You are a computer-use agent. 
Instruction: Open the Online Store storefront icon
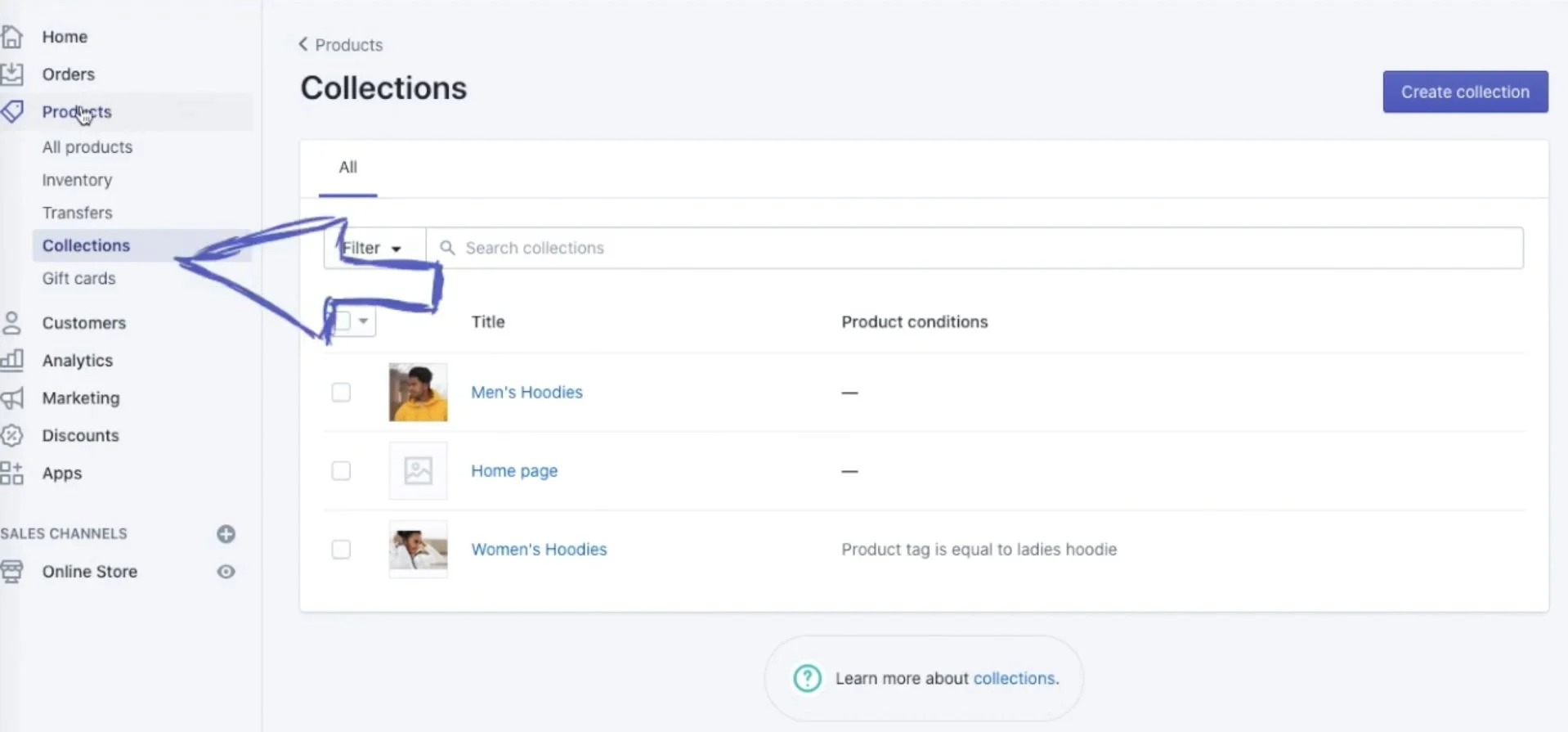[12, 571]
